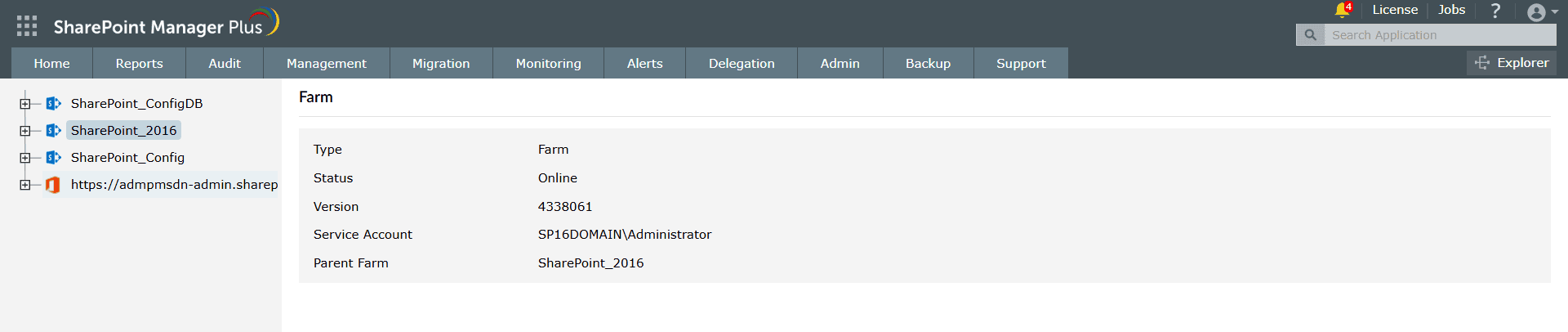Expand the admpmsdn-admin SharePoint Online node

[x=25, y=185]
